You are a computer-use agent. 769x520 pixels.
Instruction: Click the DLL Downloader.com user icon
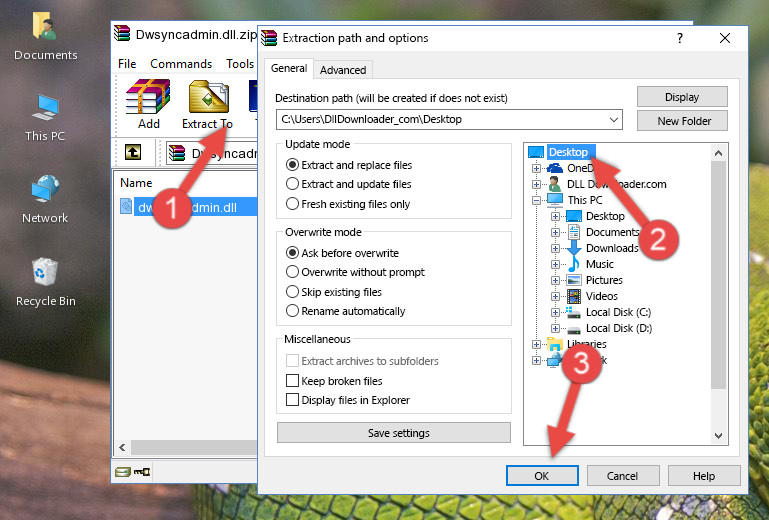click(x=555, y=184)
